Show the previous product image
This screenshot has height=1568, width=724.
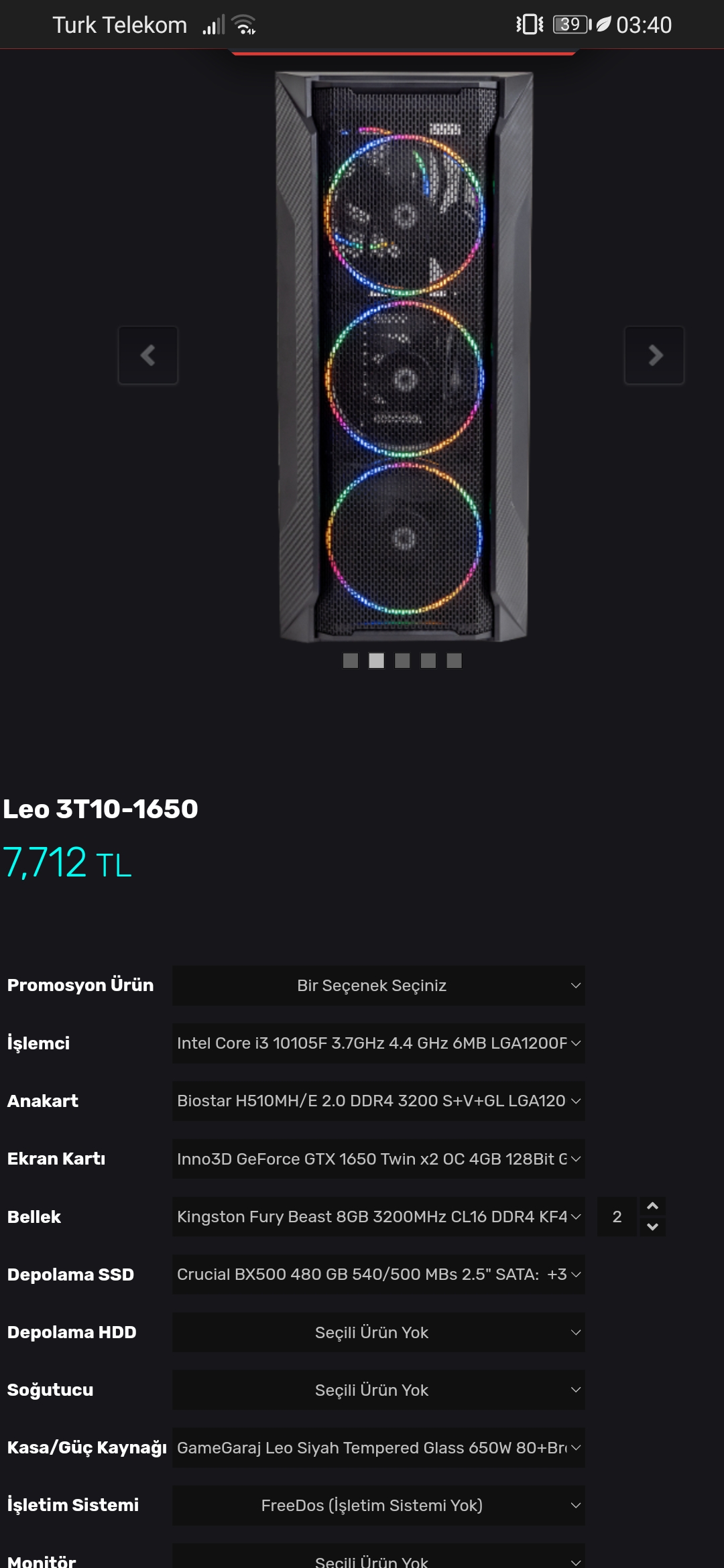[148, 355]
